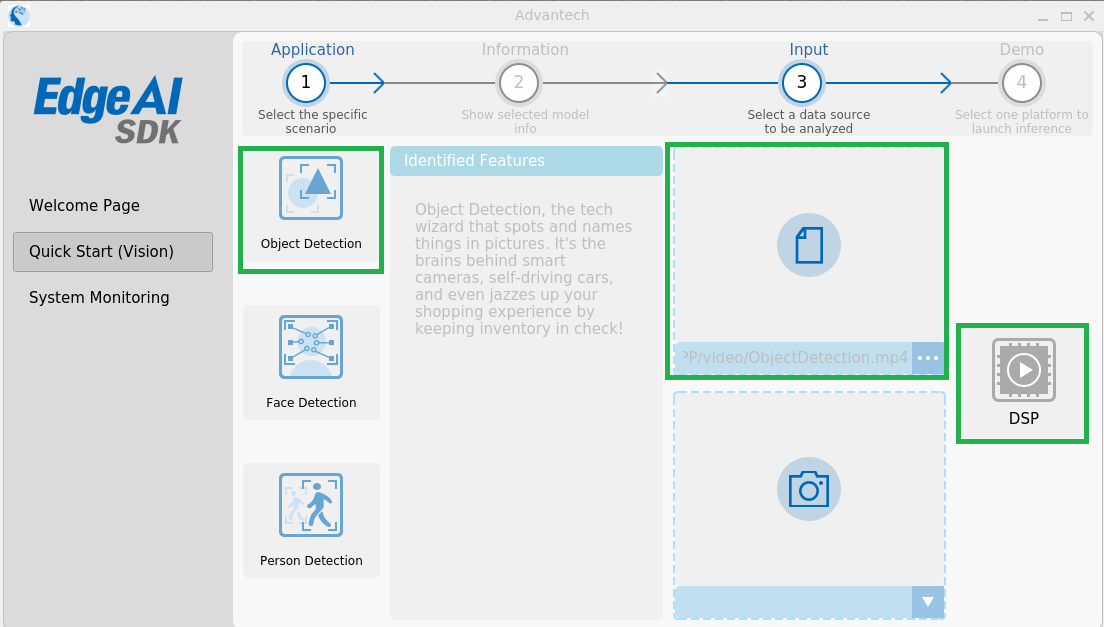Click the Advantech icon in the title bar

[x=19, y=15]
